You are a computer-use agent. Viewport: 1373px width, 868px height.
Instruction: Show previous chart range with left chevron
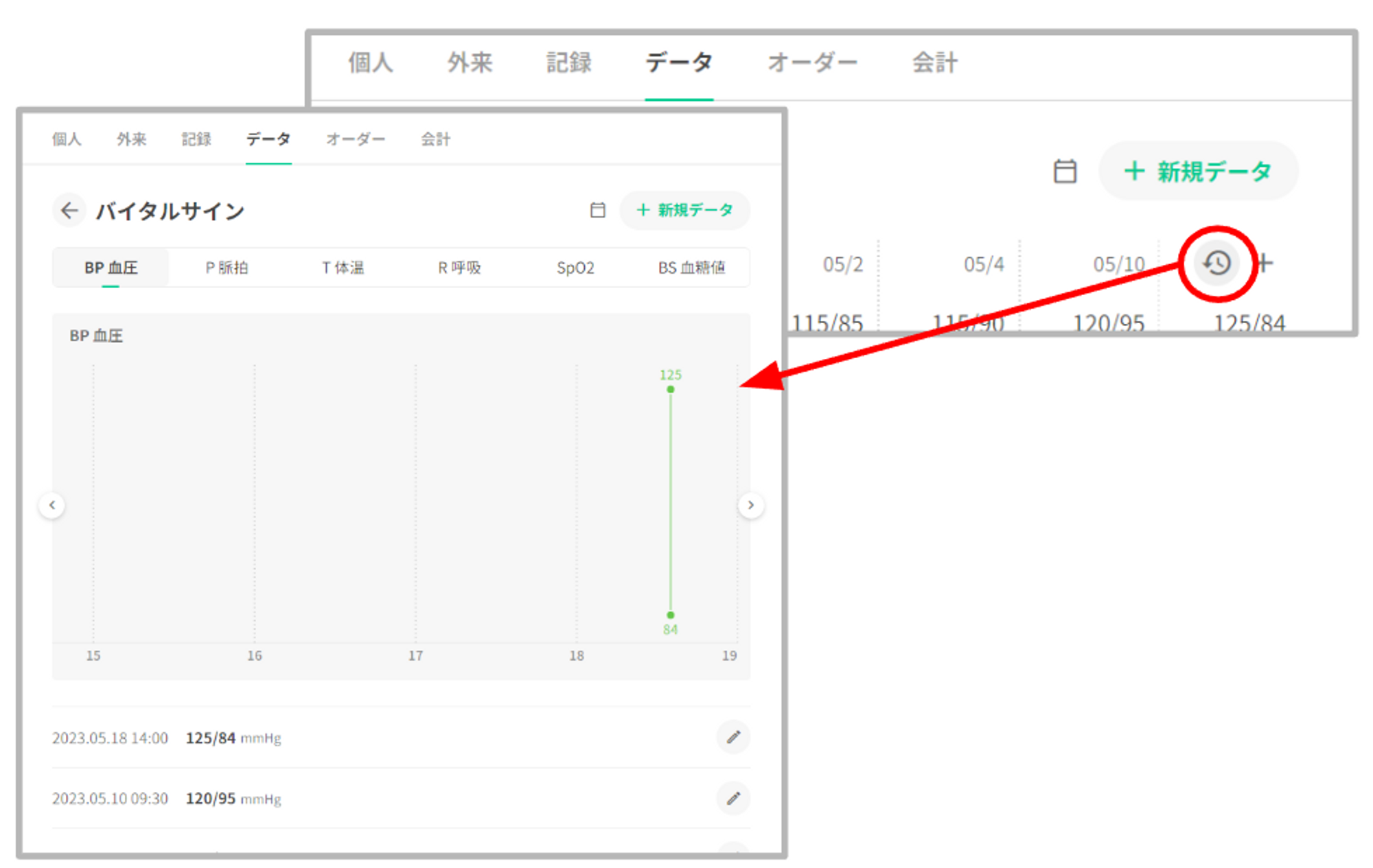tap(52, 505)
